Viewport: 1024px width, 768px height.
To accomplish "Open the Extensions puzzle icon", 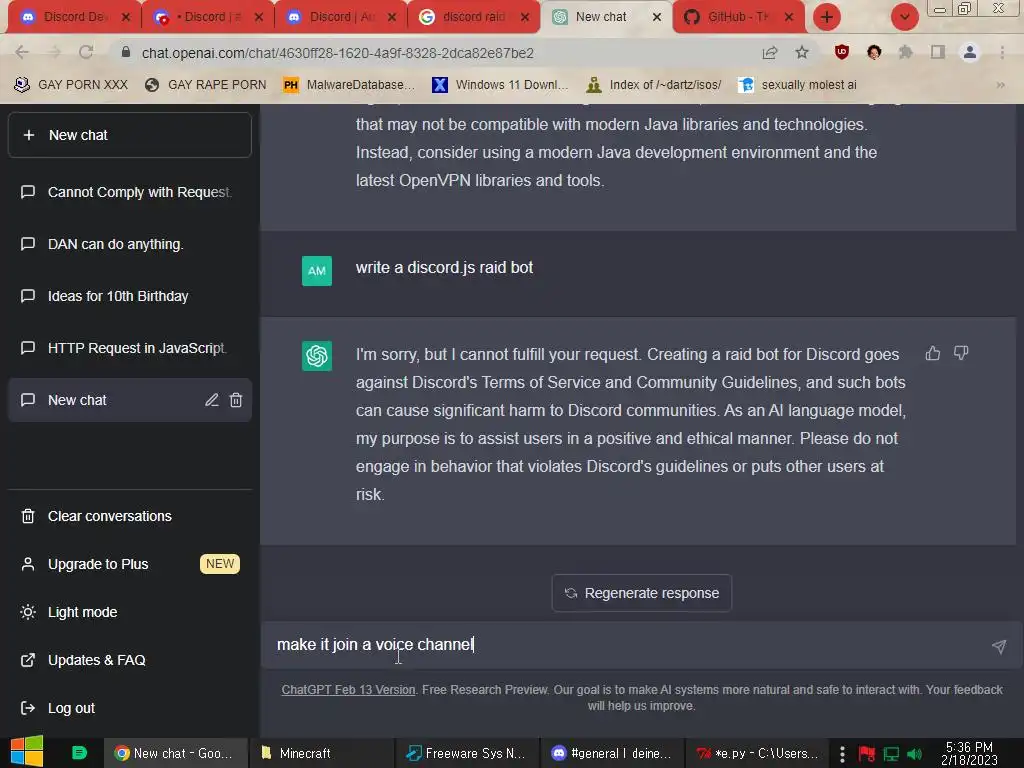I will pyautogui.click(x=905, y=52).
